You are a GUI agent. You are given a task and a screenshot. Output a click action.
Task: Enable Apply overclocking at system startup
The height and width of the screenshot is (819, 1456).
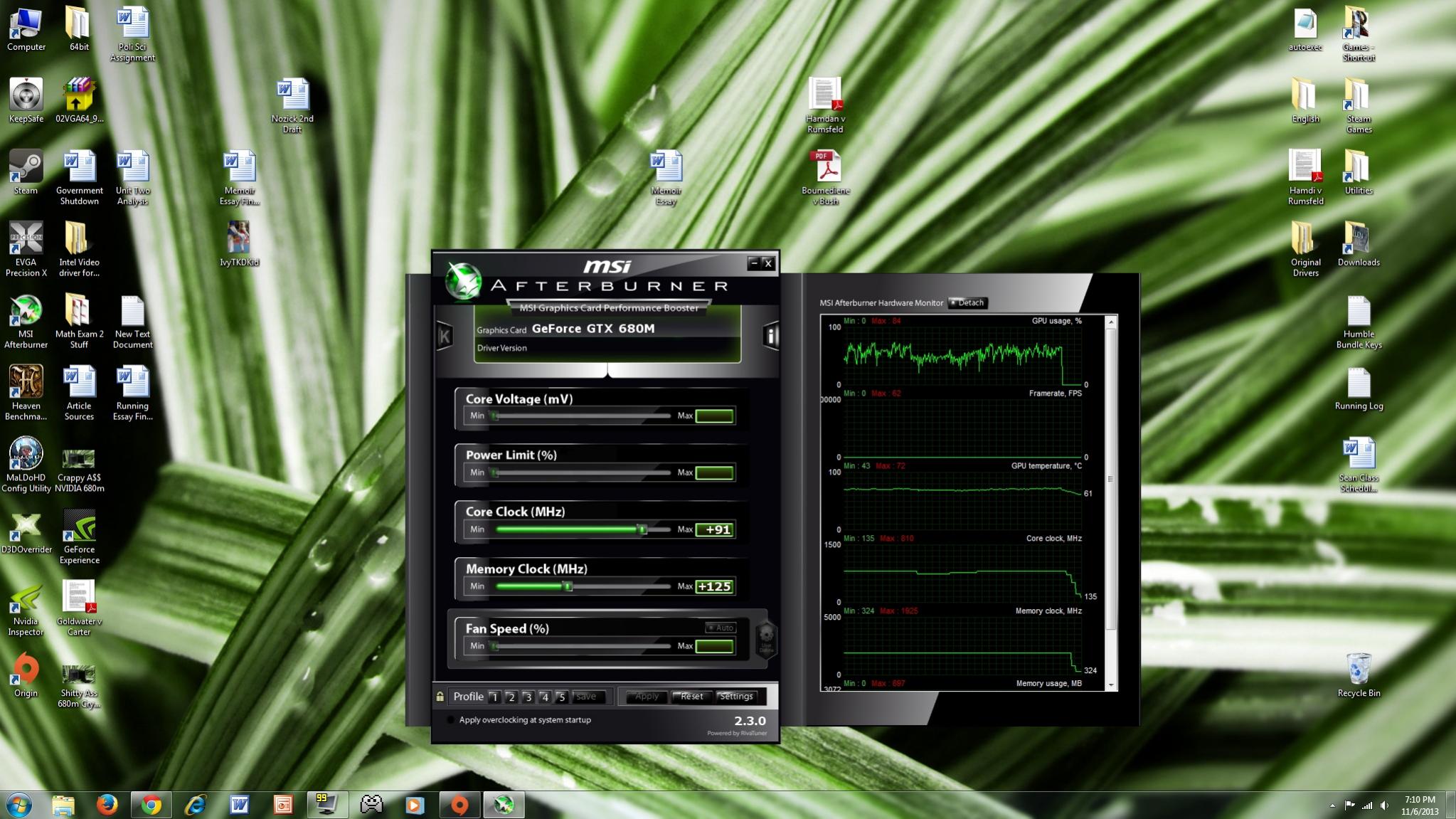click(x=450, y=720)
